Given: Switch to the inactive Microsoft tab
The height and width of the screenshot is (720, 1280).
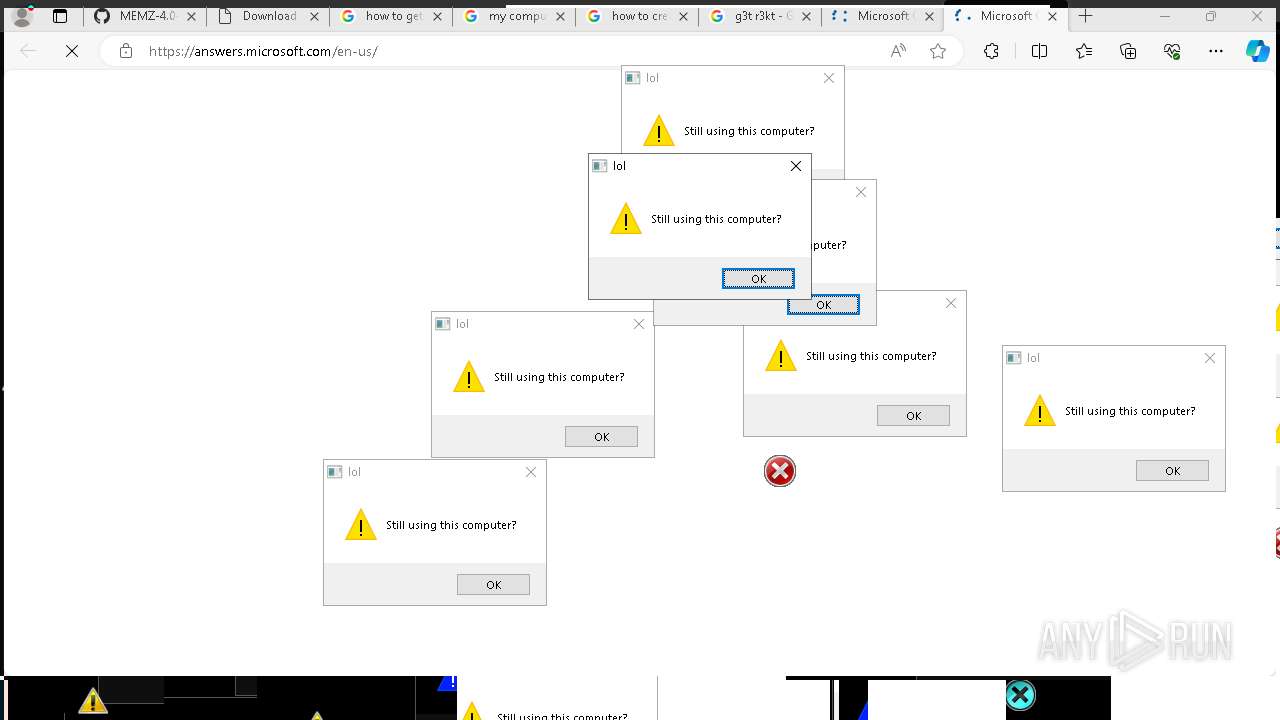Looking at the screenshot, I should pyautogui.click(x=883, y=16).
